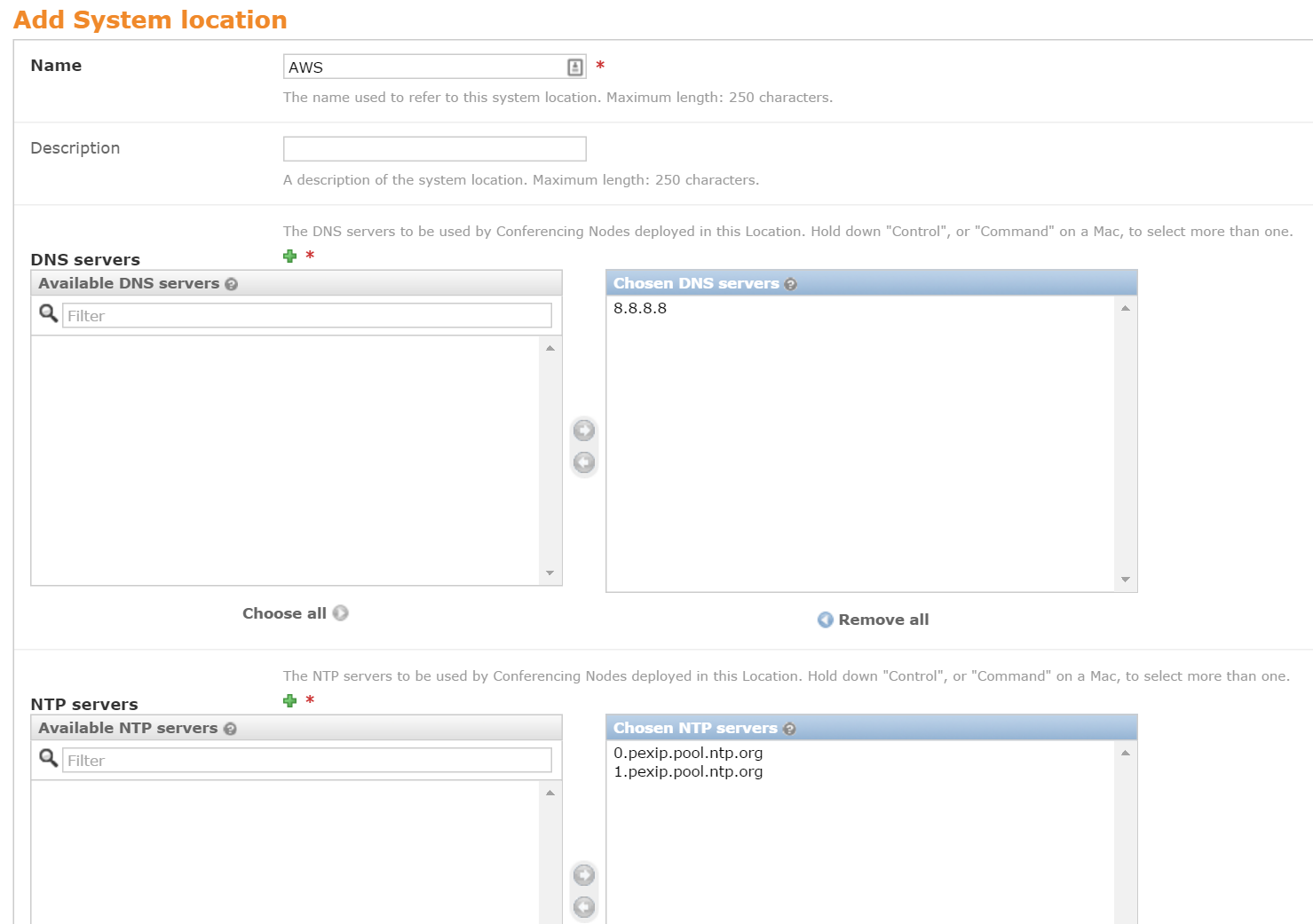Click the green plus to add NTP server
1313x924 pixels.
coord(289,701)
